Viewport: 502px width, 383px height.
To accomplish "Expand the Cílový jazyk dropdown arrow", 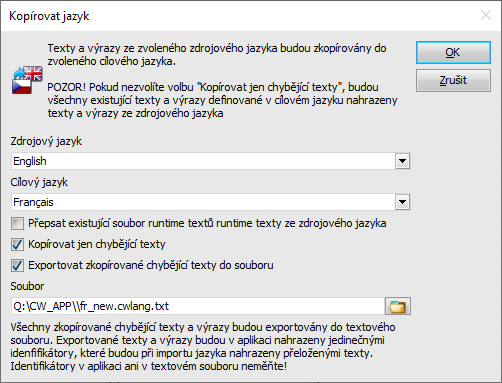I will [x=402, y=202].
